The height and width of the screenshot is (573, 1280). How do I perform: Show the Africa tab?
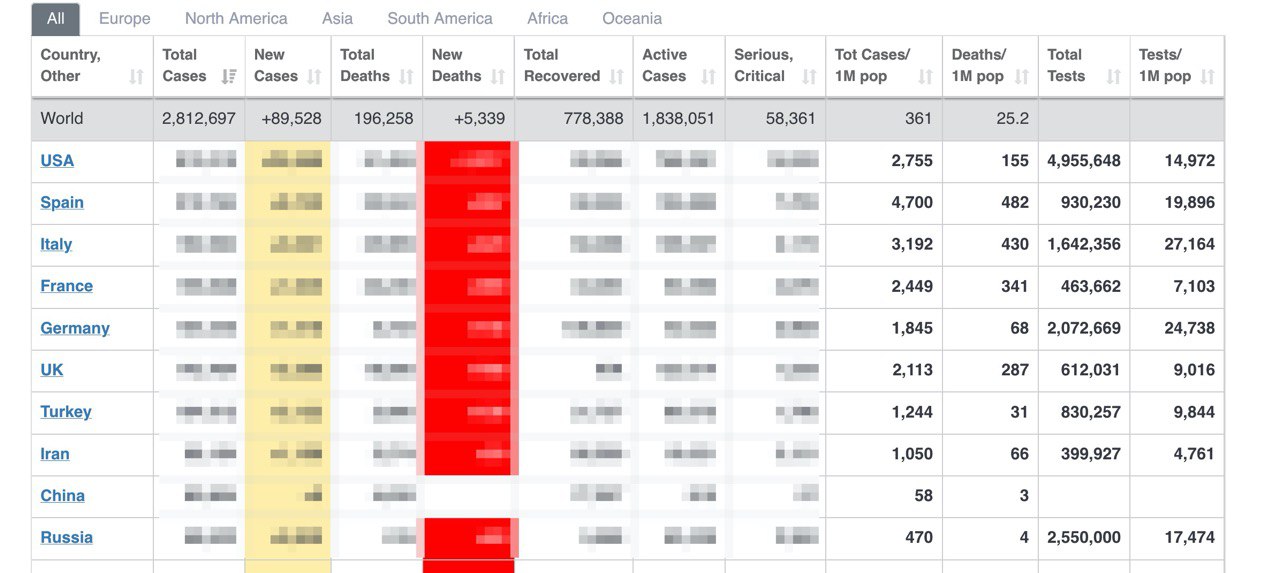pos(548,18)
